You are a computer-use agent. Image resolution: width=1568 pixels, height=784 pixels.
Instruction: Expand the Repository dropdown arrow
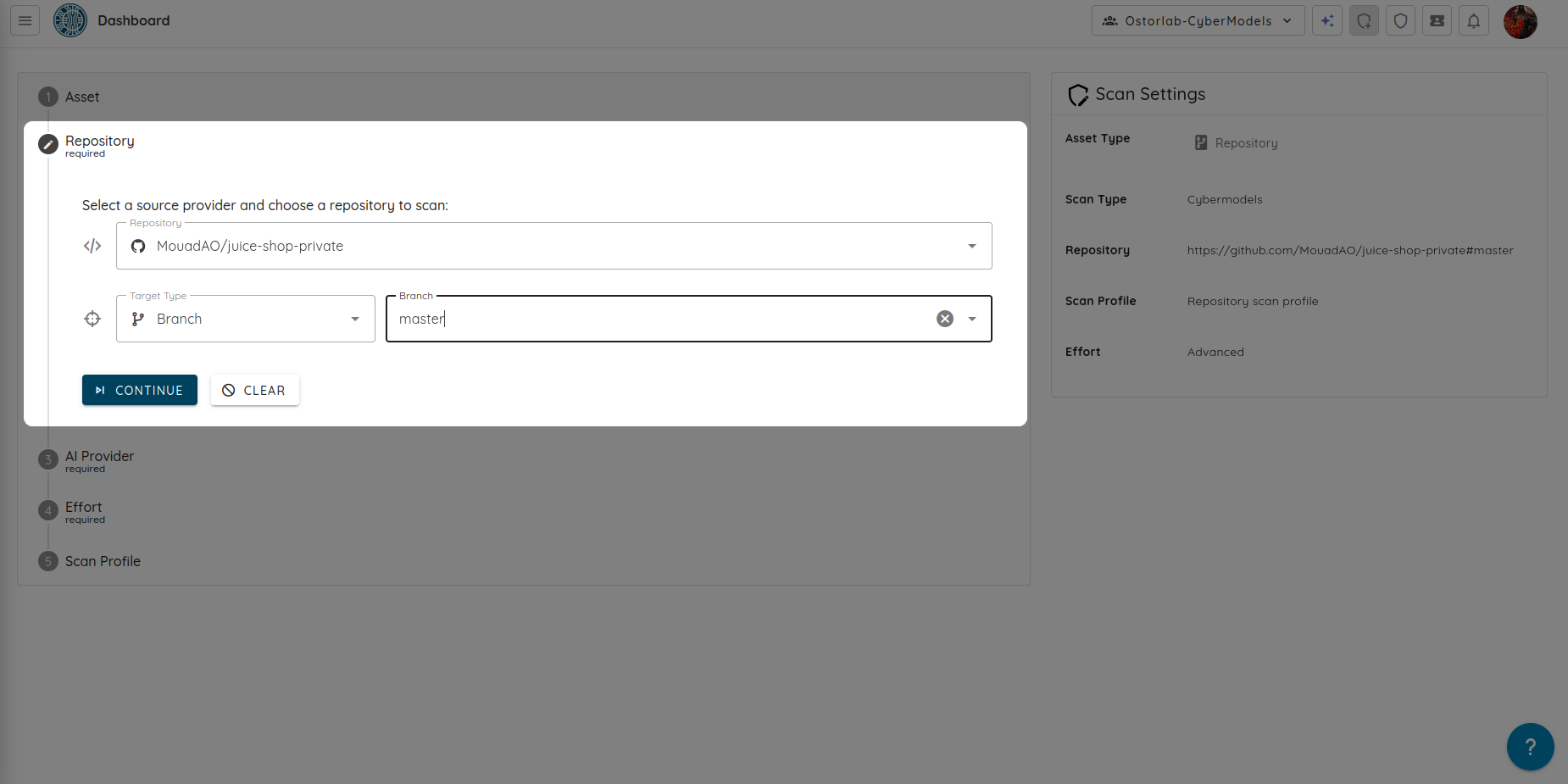pyautogui.click(x=972, y=246)
